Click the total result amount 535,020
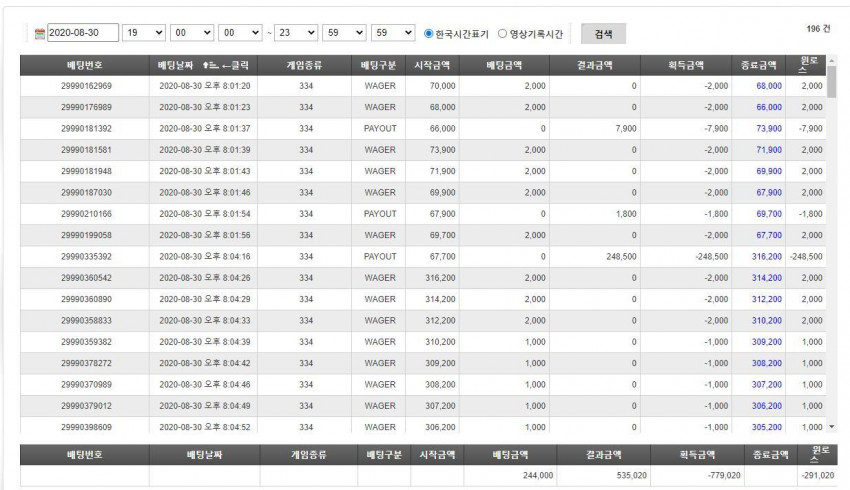 coord(632,475)
